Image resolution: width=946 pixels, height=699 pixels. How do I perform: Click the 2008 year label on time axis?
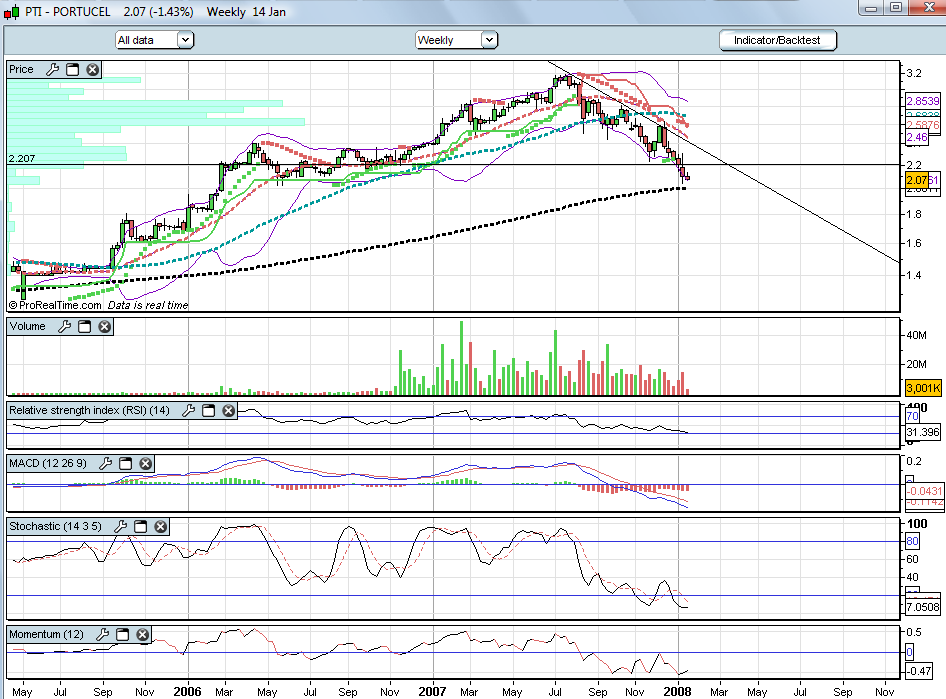677,691
